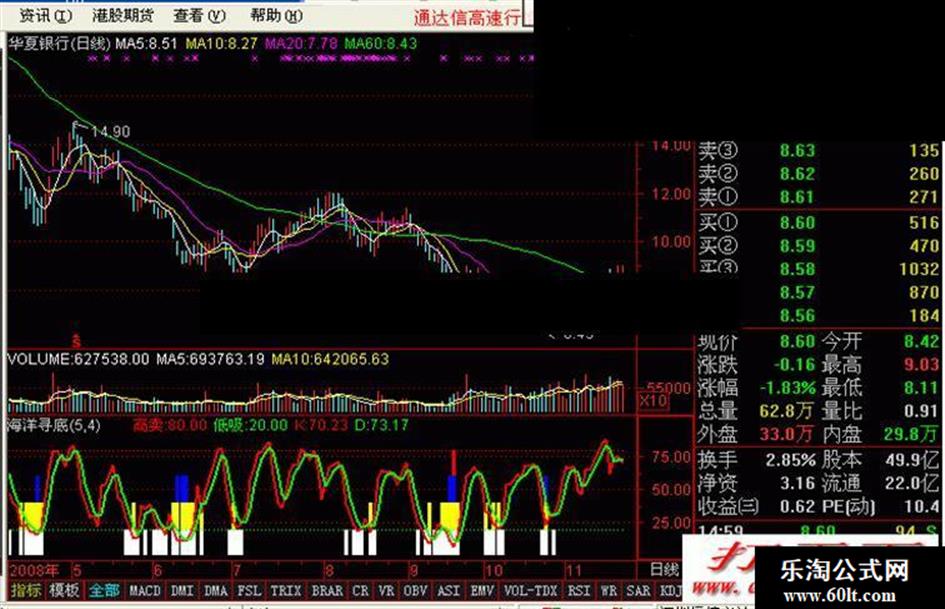The height and width of the screenshot is (609, 945).
Task: Click the 卖① price 8.61
Action: point(797,197)
